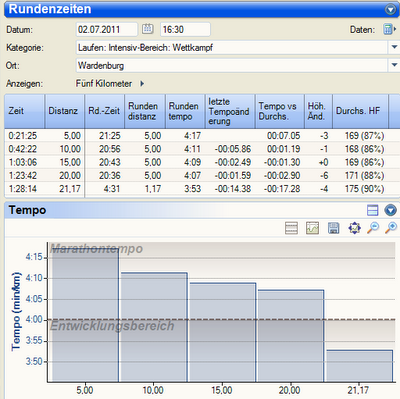Save the Tempo chart image
400x399 pixels.
coord(333,228)
